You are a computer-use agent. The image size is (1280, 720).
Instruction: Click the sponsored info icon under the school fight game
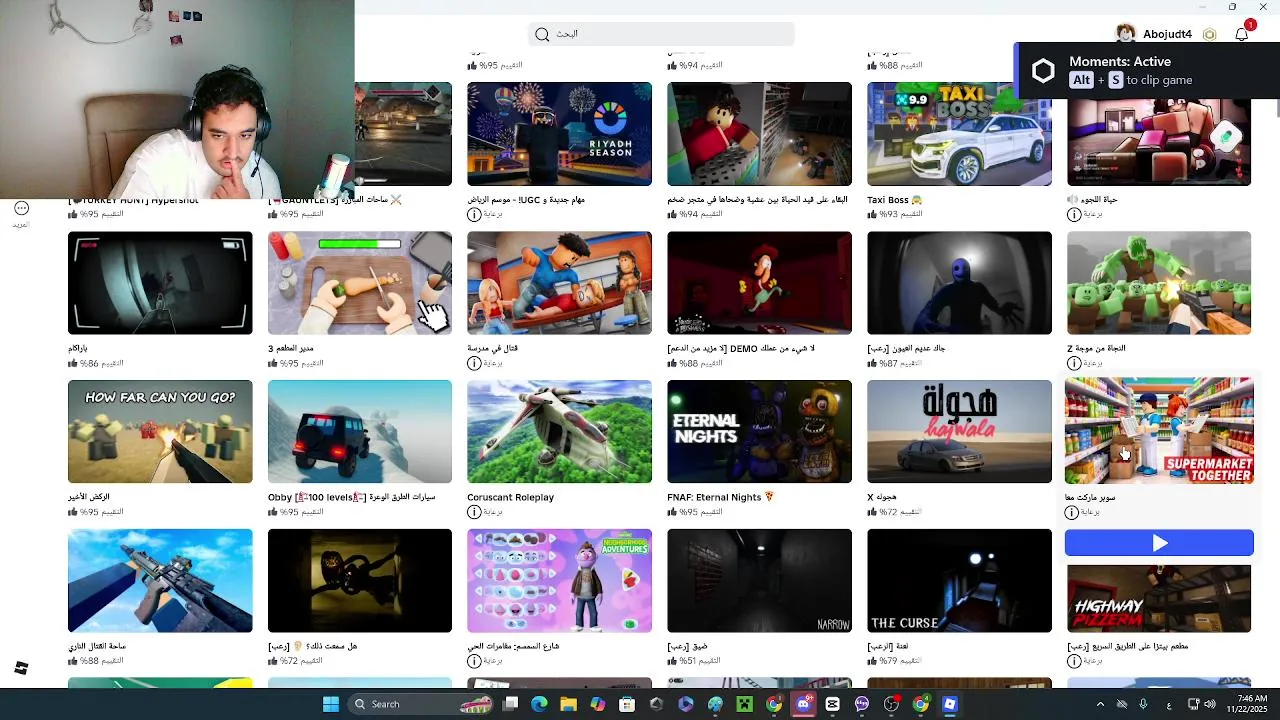(x=474, y=363)
